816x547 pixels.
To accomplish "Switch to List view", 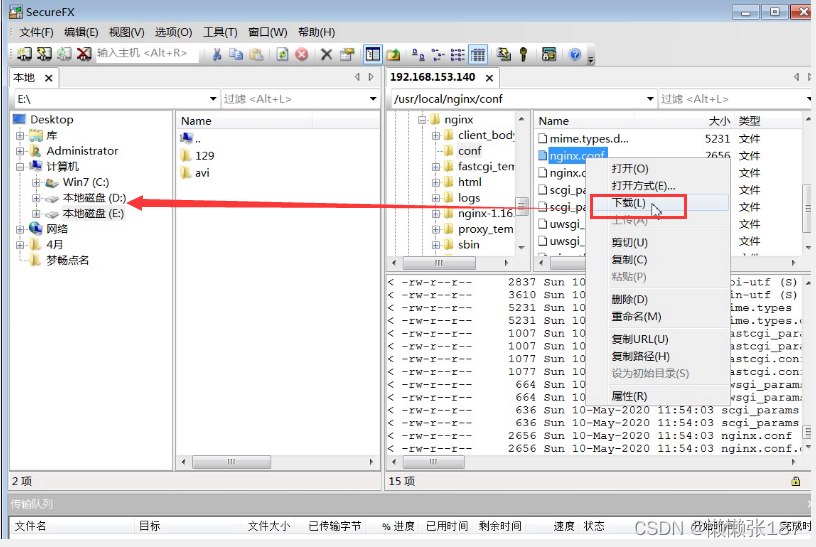I will coord(457,54).
